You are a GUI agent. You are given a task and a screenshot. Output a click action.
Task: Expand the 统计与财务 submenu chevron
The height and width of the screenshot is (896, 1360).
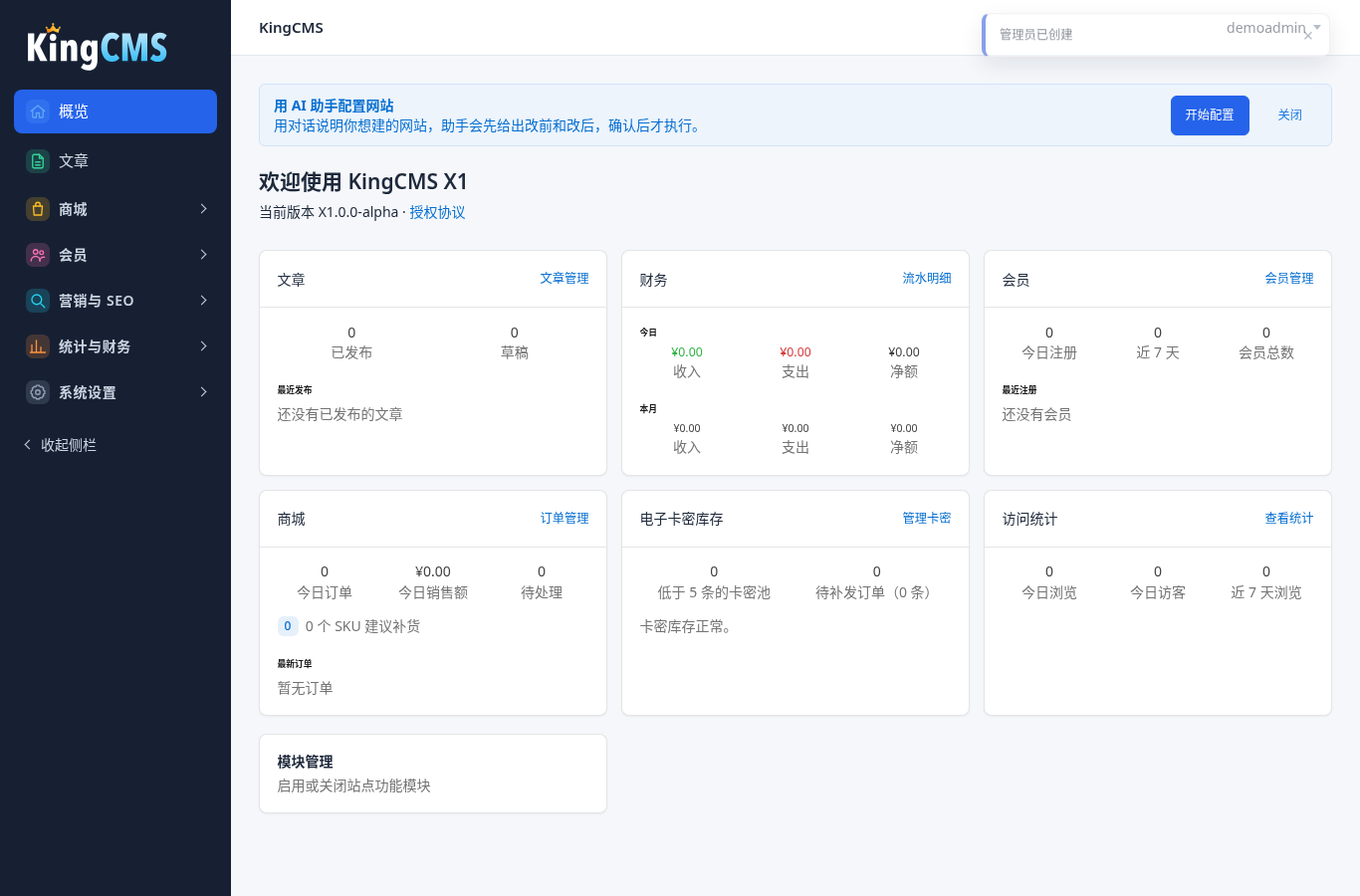click(x=203, y=346)
